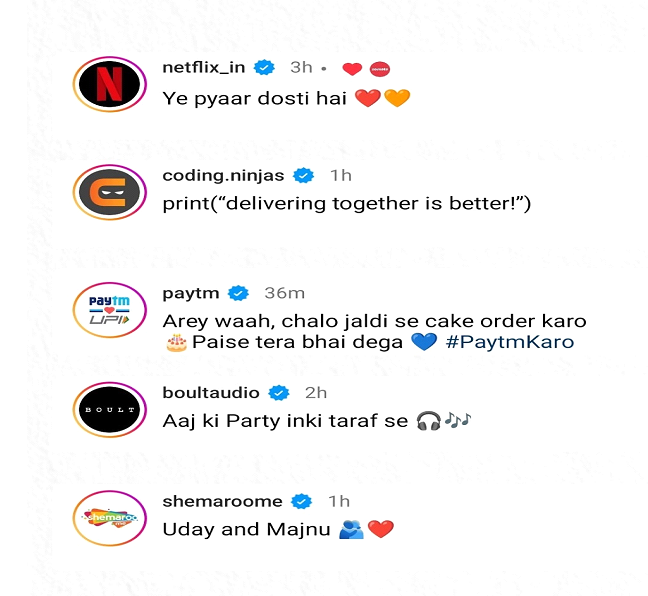
Task: Open the BOULT black profile avatar
Action: (x=110, y=410)
